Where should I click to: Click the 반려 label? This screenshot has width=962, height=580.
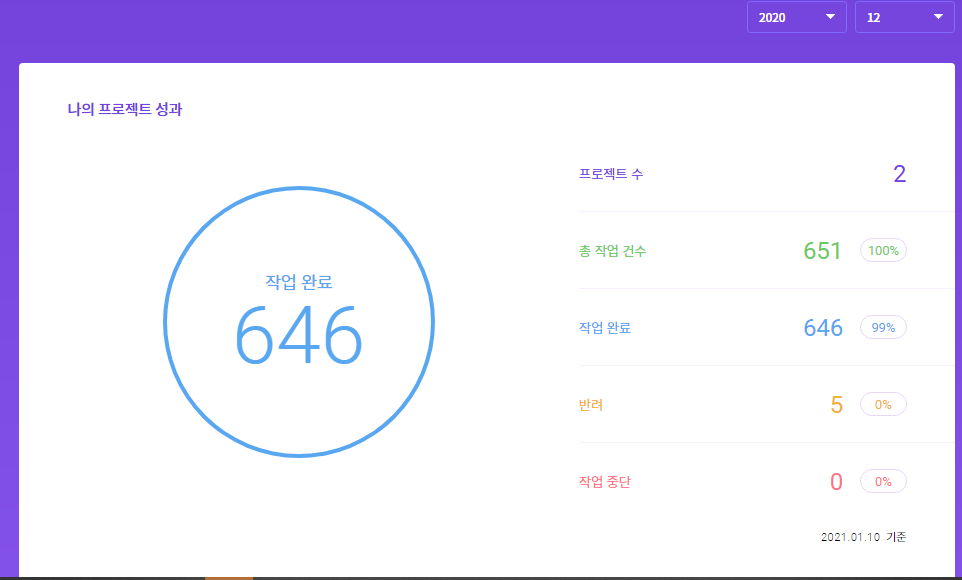click(591, 405)
